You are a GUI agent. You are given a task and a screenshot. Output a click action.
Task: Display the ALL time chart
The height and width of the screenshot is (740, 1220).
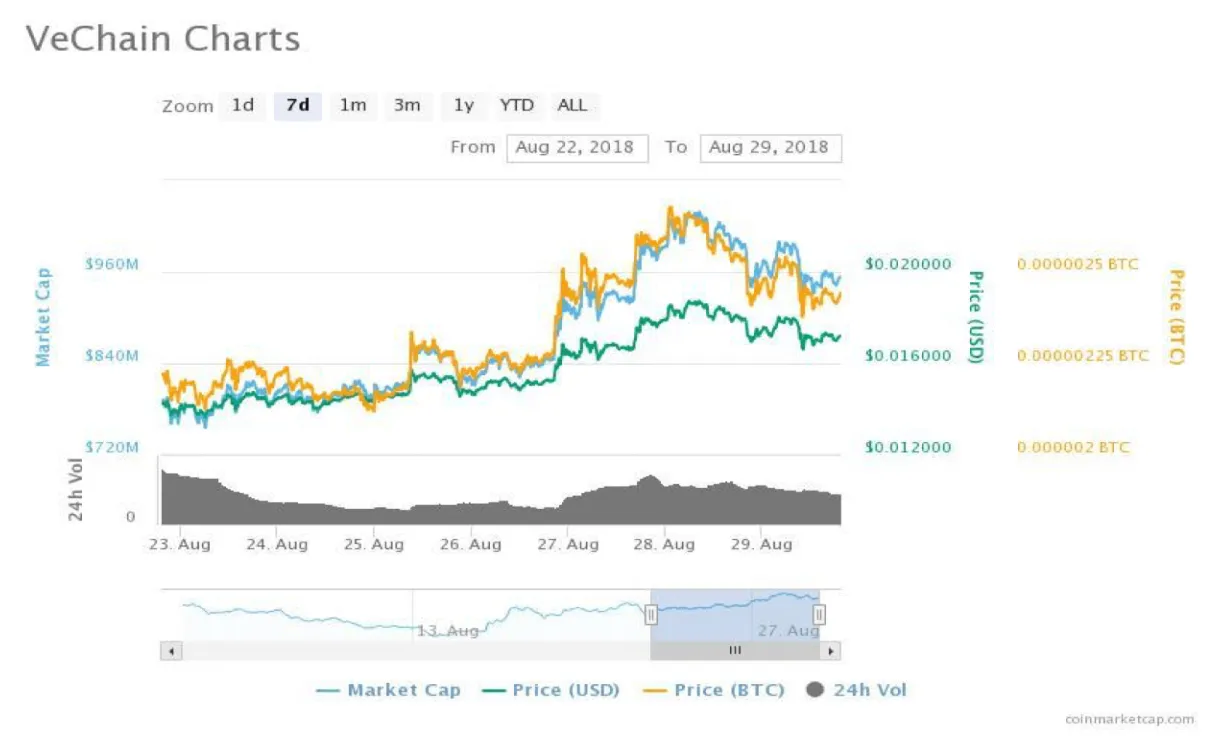point(573,105)
